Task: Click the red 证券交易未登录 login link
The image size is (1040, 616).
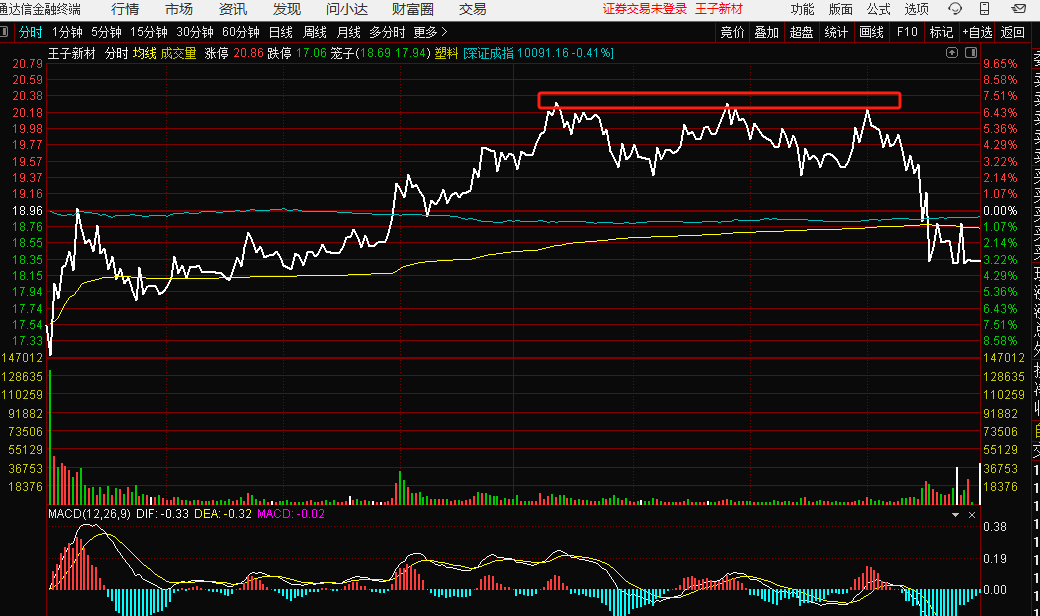Action: pyautogui.click(x=645, y=9)
